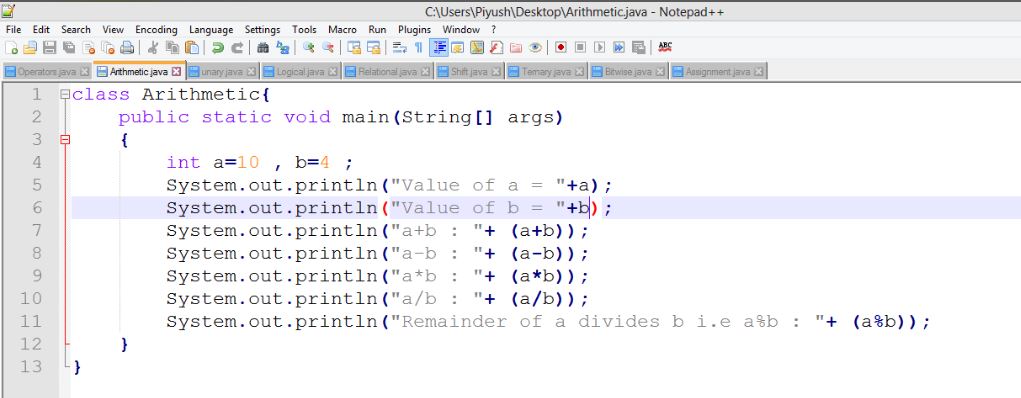
Task: Click the User Defined Language icon
Action: [458, 48]
